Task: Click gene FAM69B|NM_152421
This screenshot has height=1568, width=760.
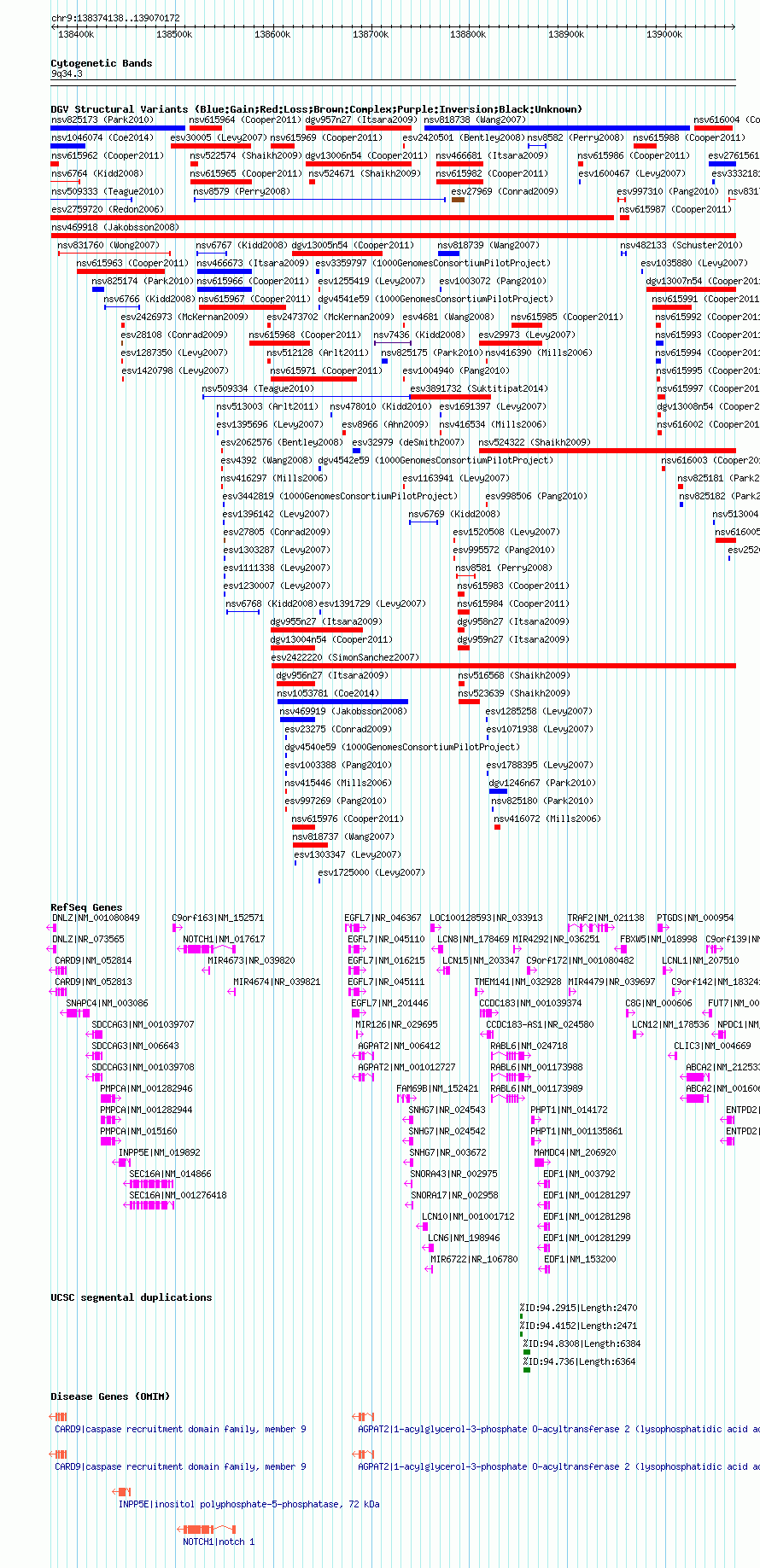Action: pos(437,1088)
